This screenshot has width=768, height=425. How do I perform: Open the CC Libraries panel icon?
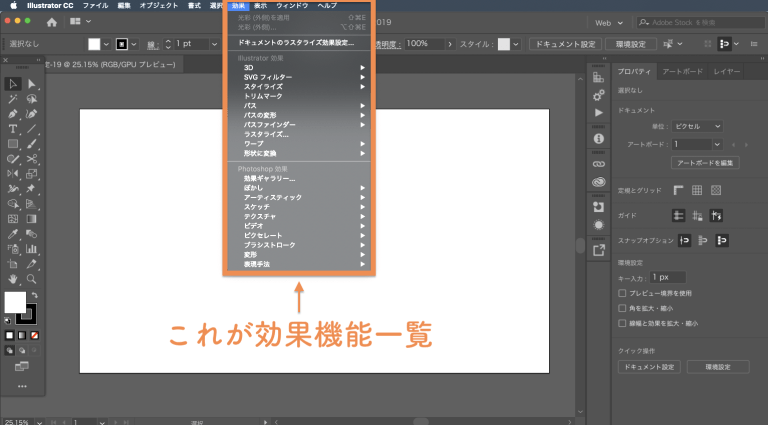click(x=599, y=182)
